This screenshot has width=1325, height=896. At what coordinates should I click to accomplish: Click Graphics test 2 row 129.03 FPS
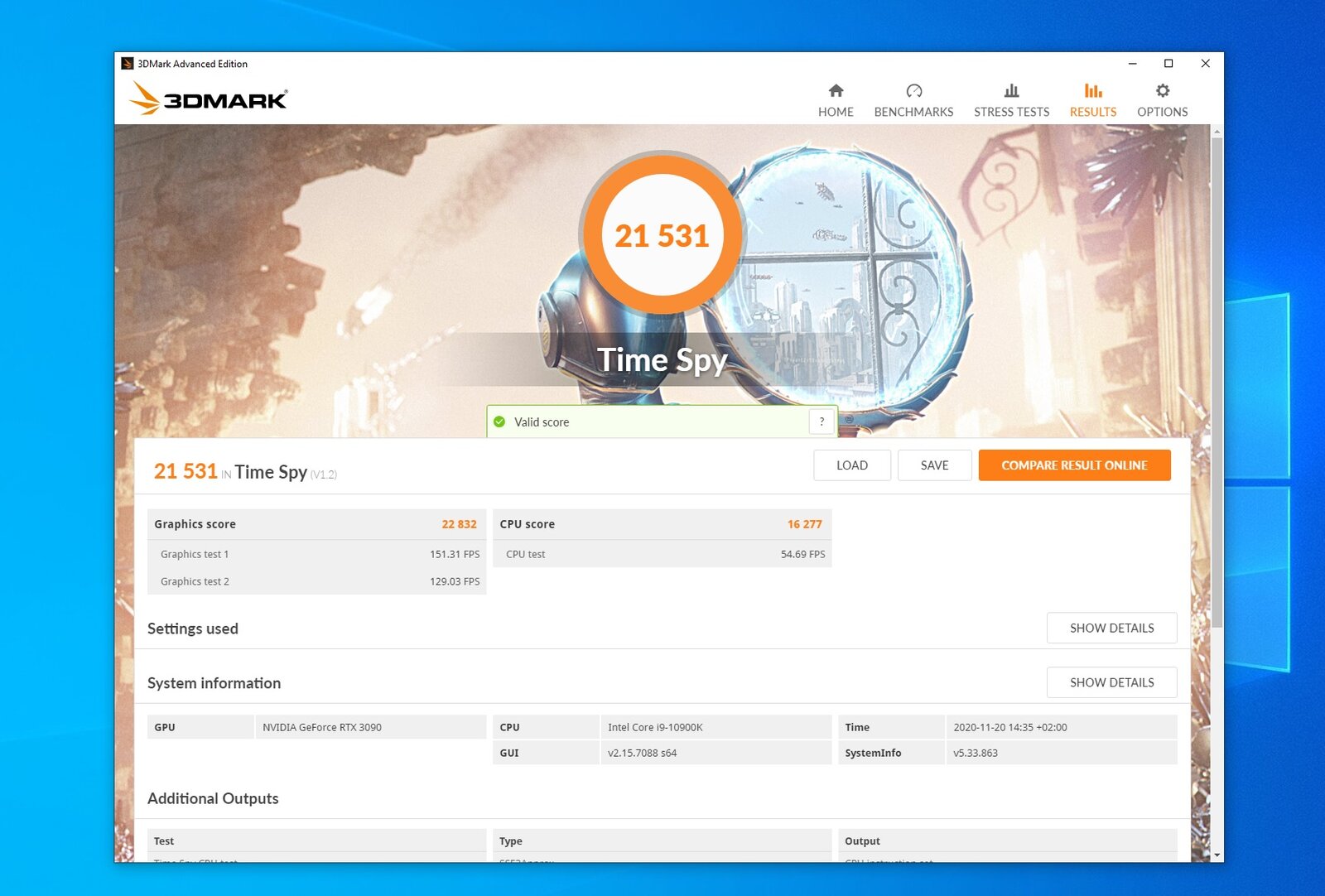317,581
